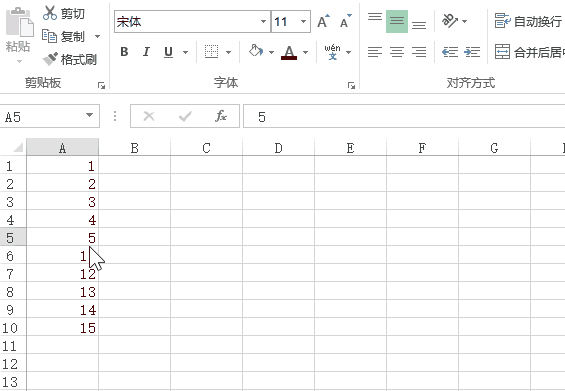Open the Copy dropdown arrow
Image resolution: width=565 pixels, height=391 pixels.
tap(97, 36)
